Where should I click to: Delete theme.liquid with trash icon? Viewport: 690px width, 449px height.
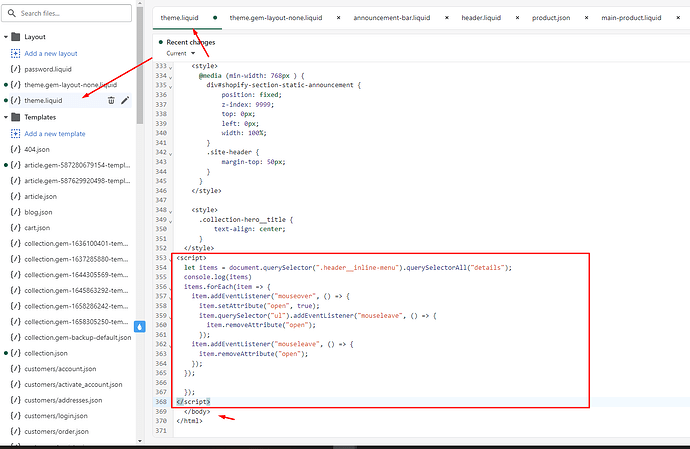click(x=111, y=100)
